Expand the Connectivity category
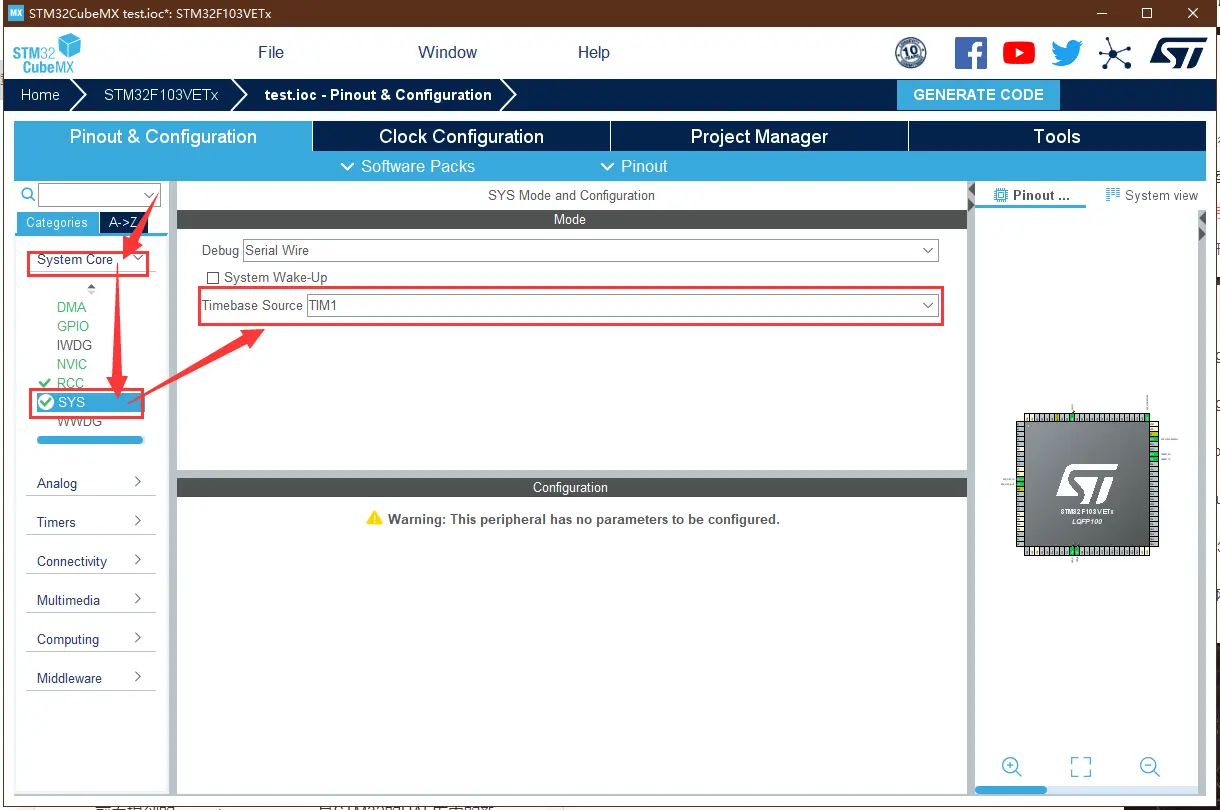The width and height of the screenshot is (1220, 810). tap(91, 561)
